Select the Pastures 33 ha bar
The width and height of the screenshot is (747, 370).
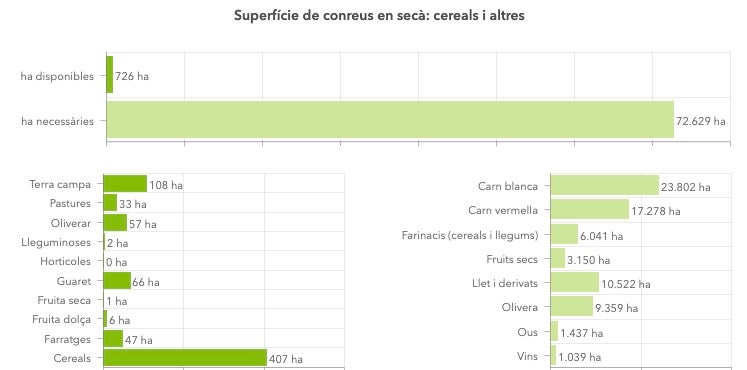pos(111,203)
